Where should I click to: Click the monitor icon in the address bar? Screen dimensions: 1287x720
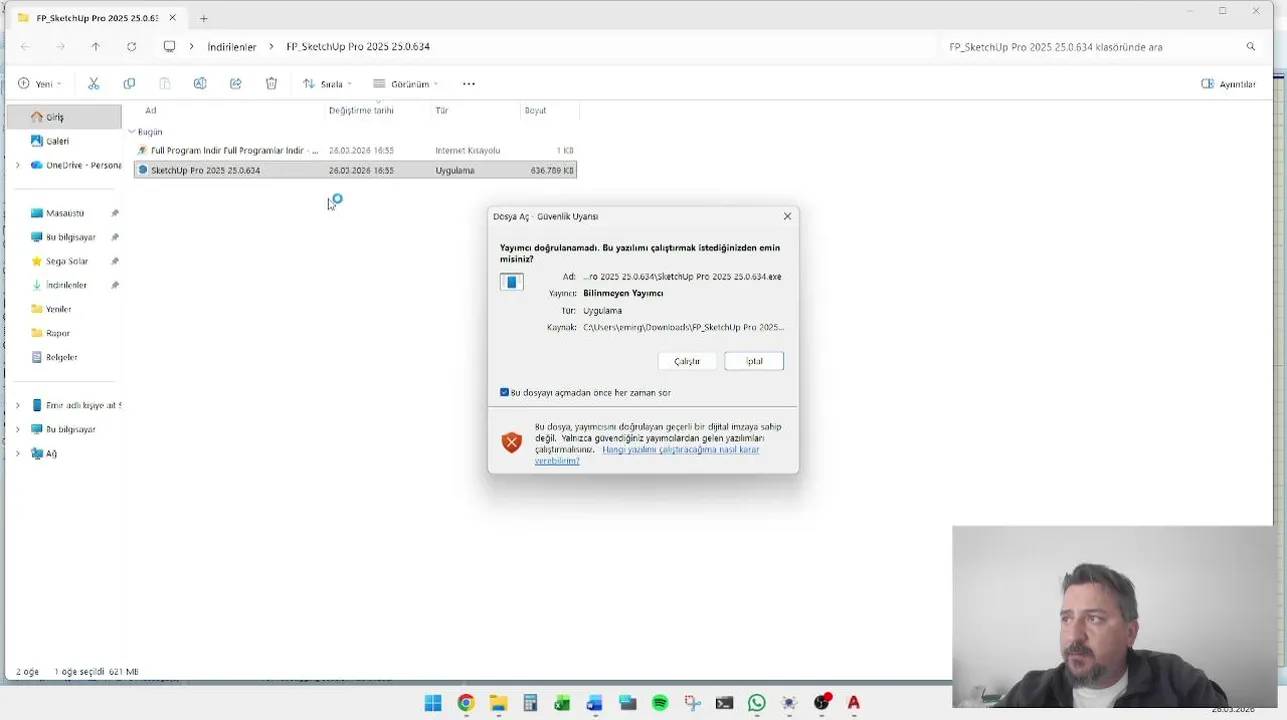pos(169,47)
